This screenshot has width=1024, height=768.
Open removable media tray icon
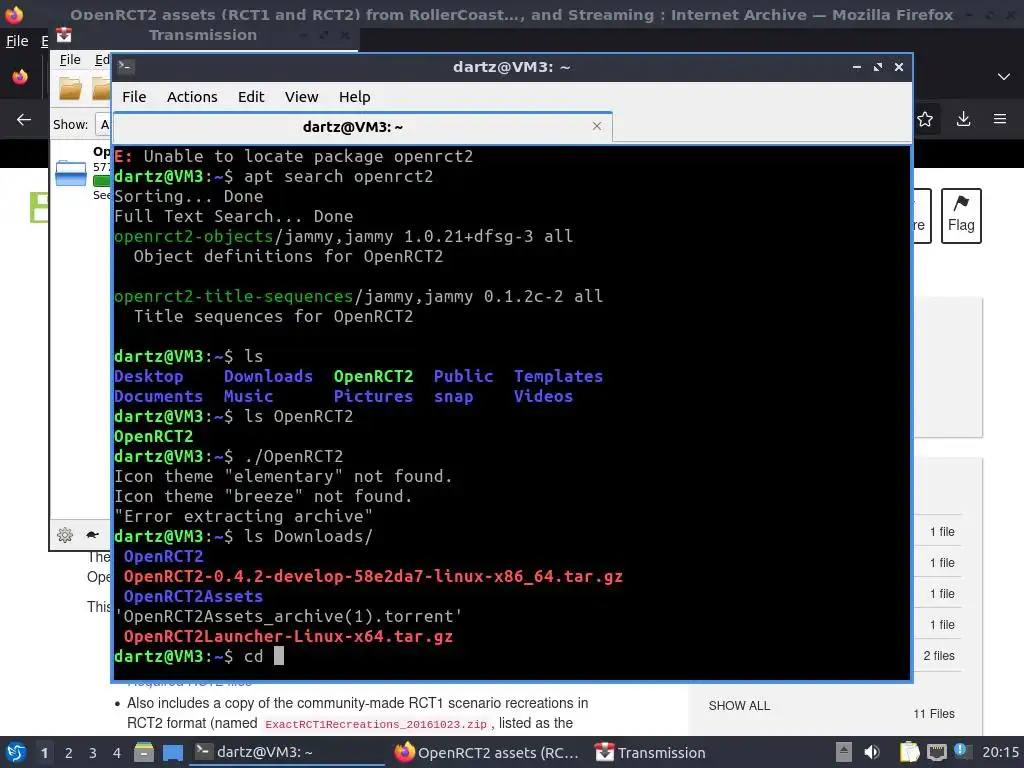844,752
